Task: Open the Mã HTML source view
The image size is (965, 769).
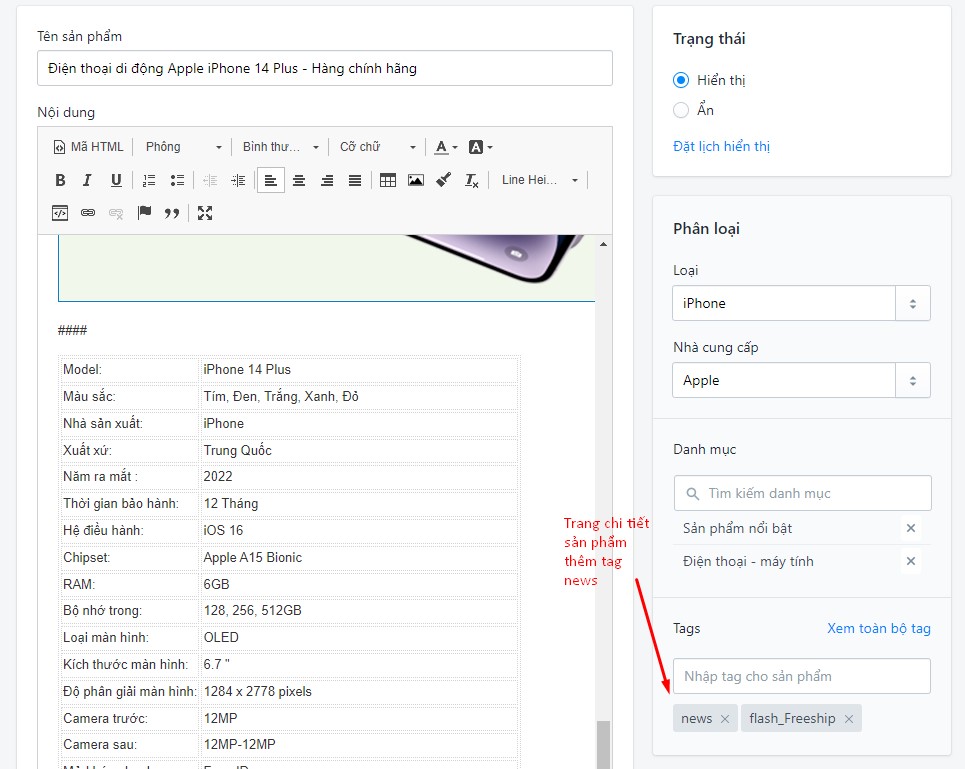Action: click(x=88, y=147)
